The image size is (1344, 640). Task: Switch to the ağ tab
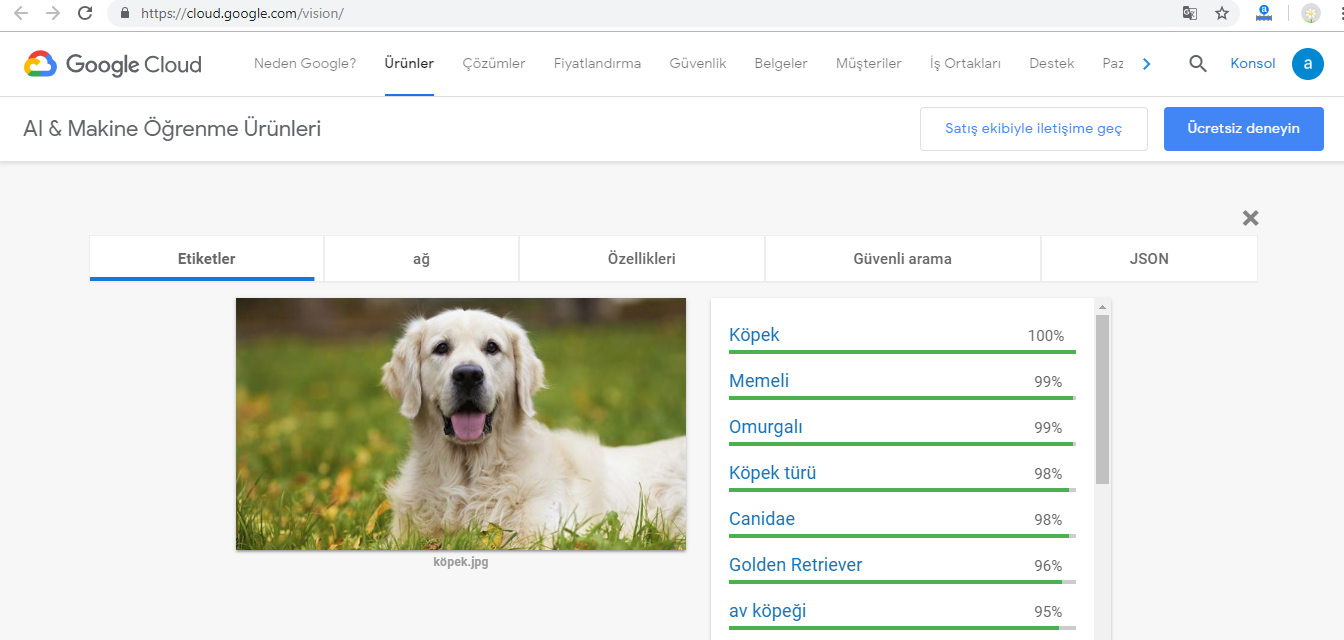pyautogui.click(x=421, y=258)
